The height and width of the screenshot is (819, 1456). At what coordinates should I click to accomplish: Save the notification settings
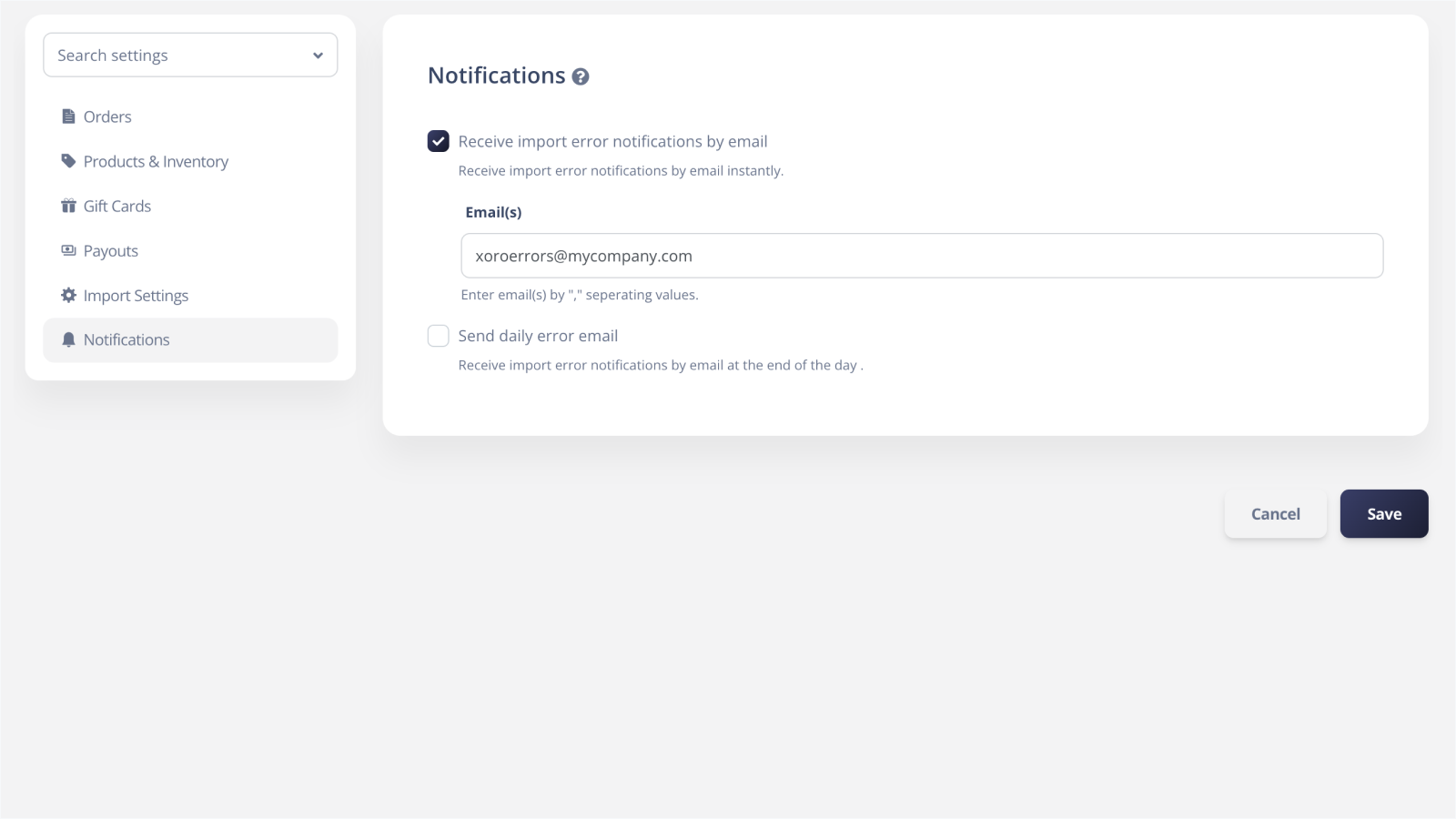point(1384,513)
